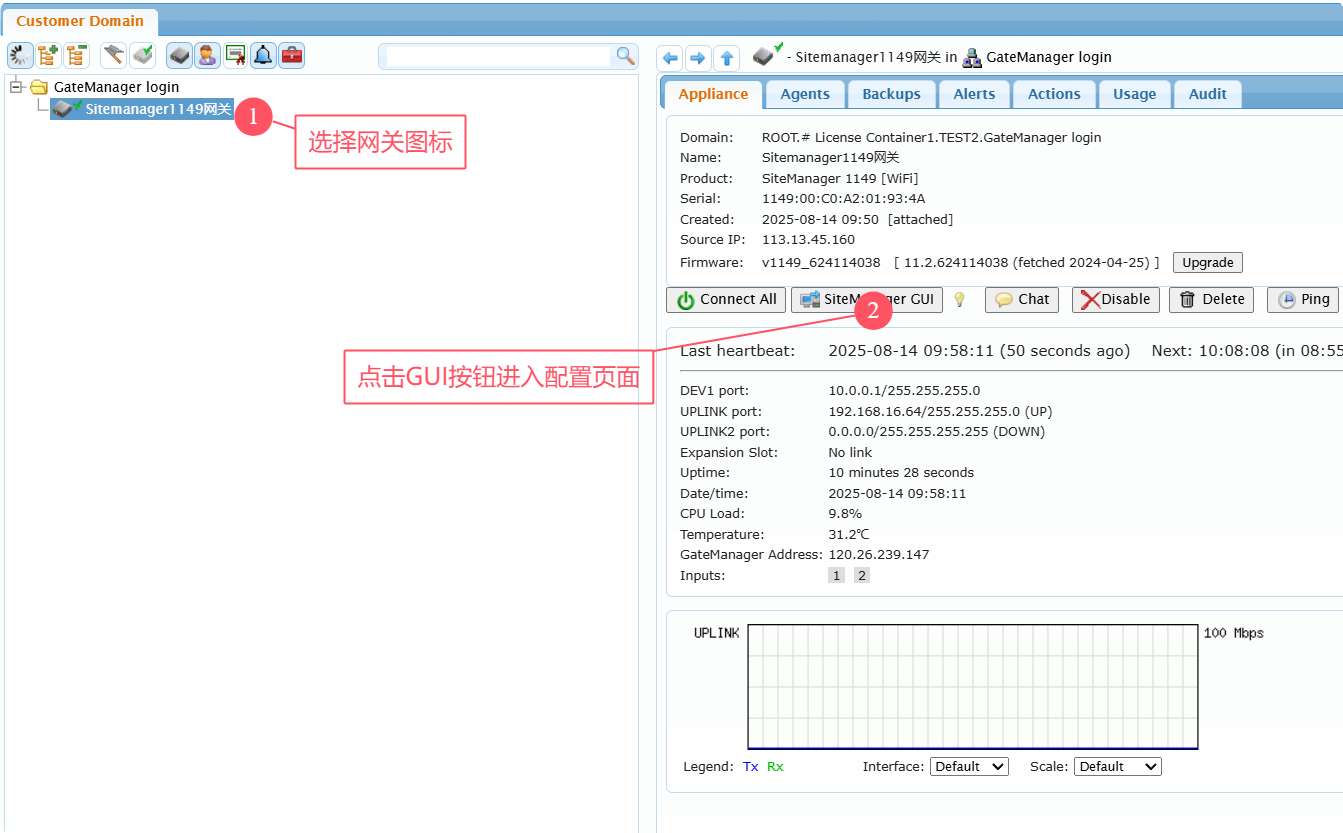The width and height of the screenshot is (1343, 833).
Task: Click the gateway icon beside Sitemanager1149网关 in the tree
Action: tap(67, 107)
